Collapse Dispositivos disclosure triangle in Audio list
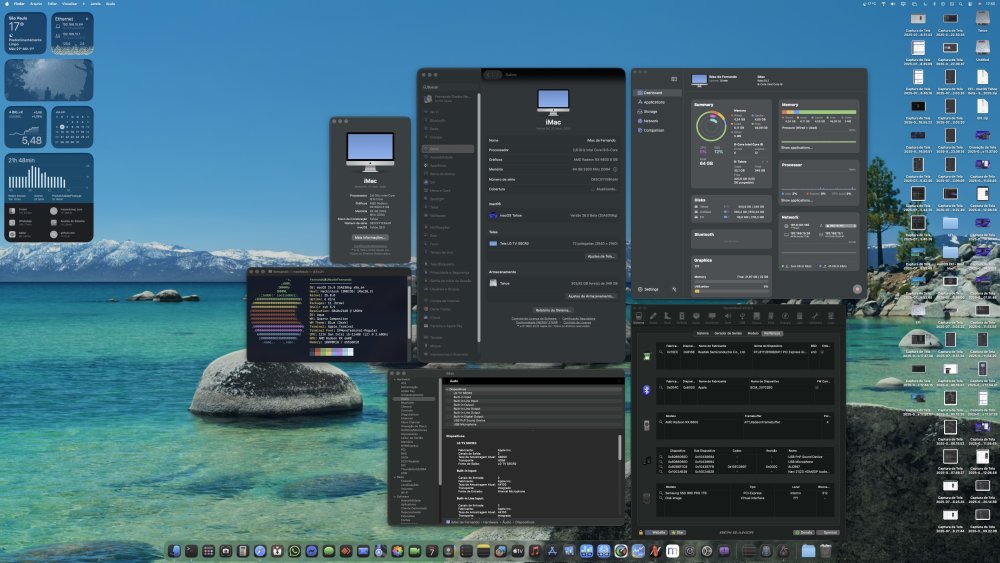This screenshot has width=1000, height=563. tap(446, 389)
